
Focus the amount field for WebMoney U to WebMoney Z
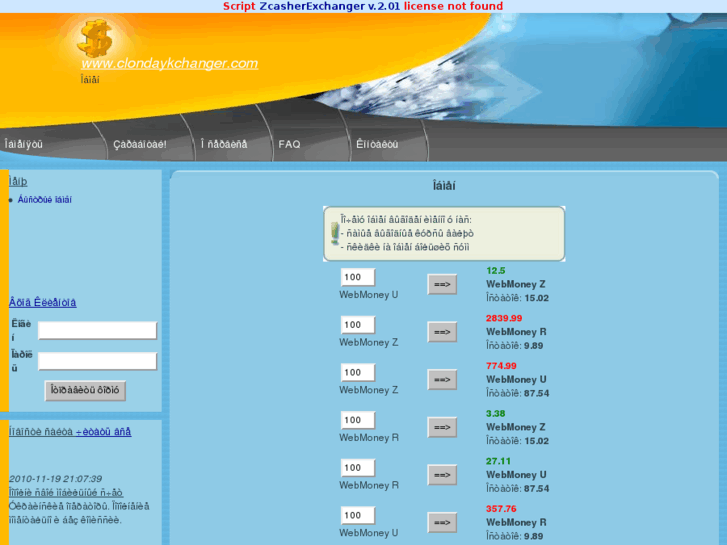[357, 277]
